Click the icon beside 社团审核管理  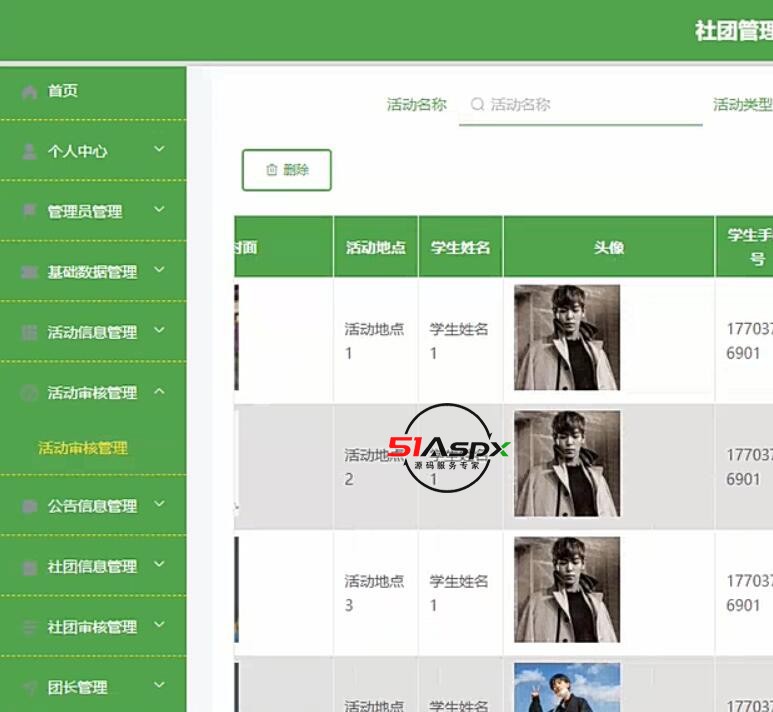point(30,627)
